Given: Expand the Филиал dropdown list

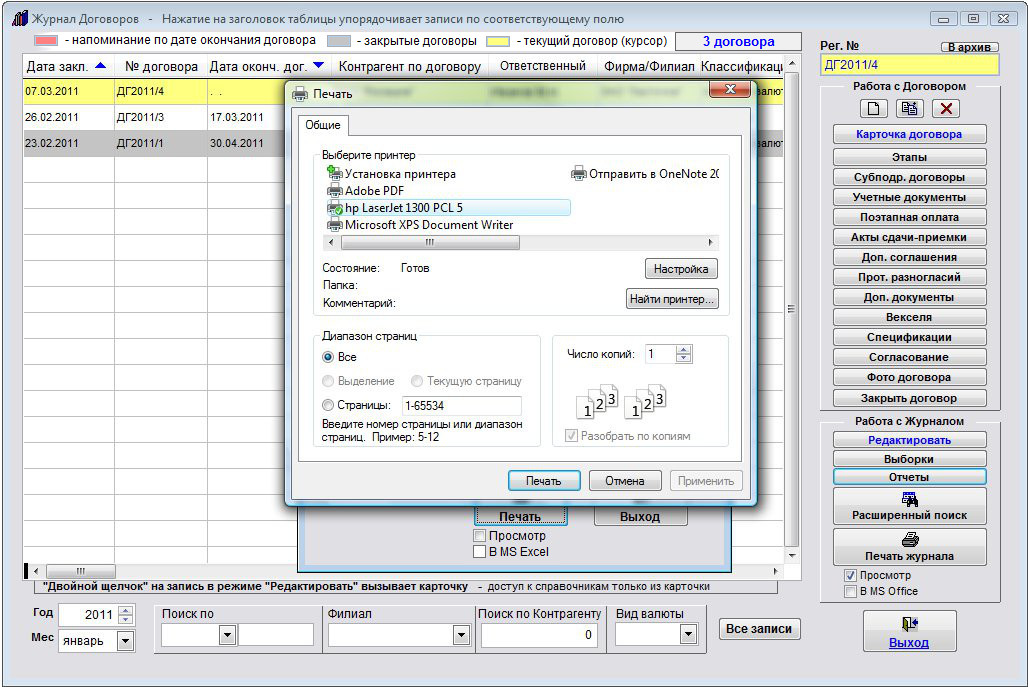Looking at the screenshot, I should click(461, 634).
